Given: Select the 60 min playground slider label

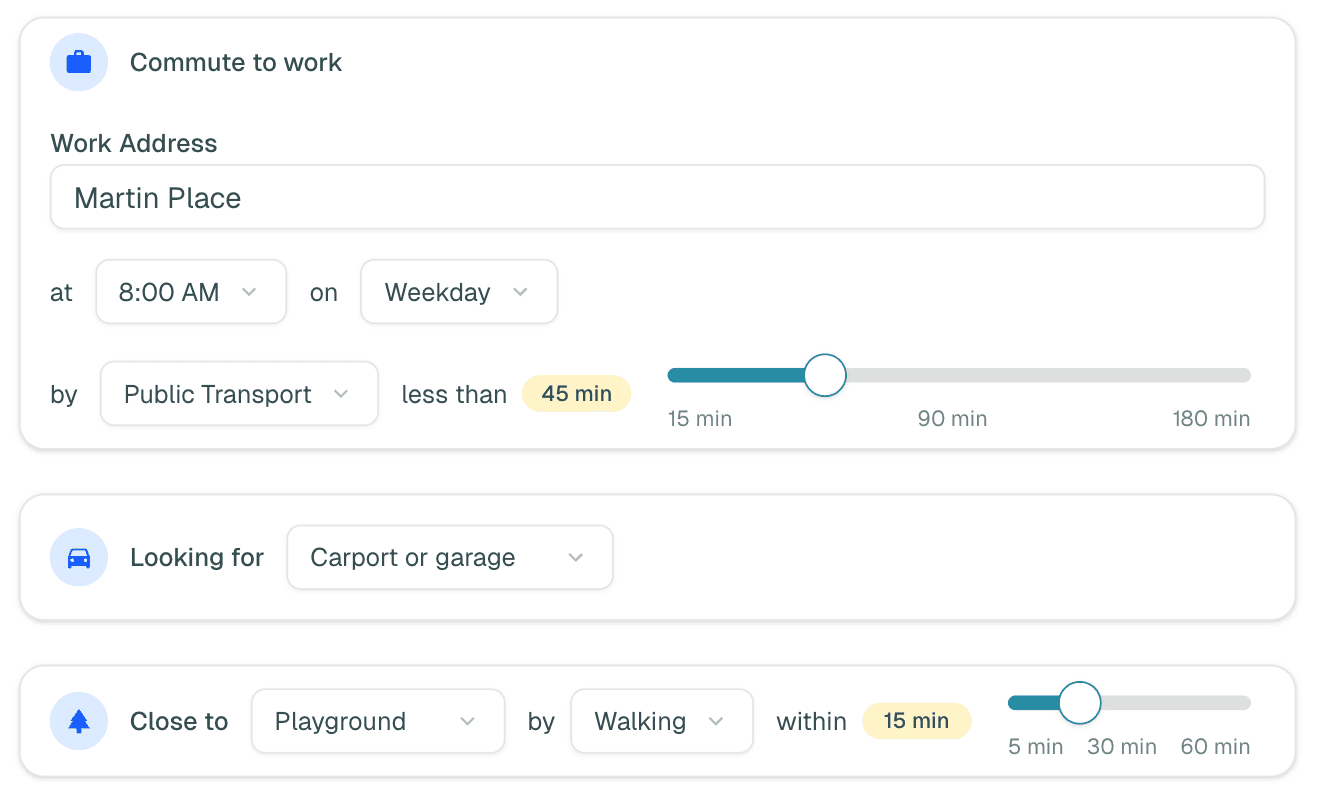Looking at the screenshot, I should pos(1215,747).
